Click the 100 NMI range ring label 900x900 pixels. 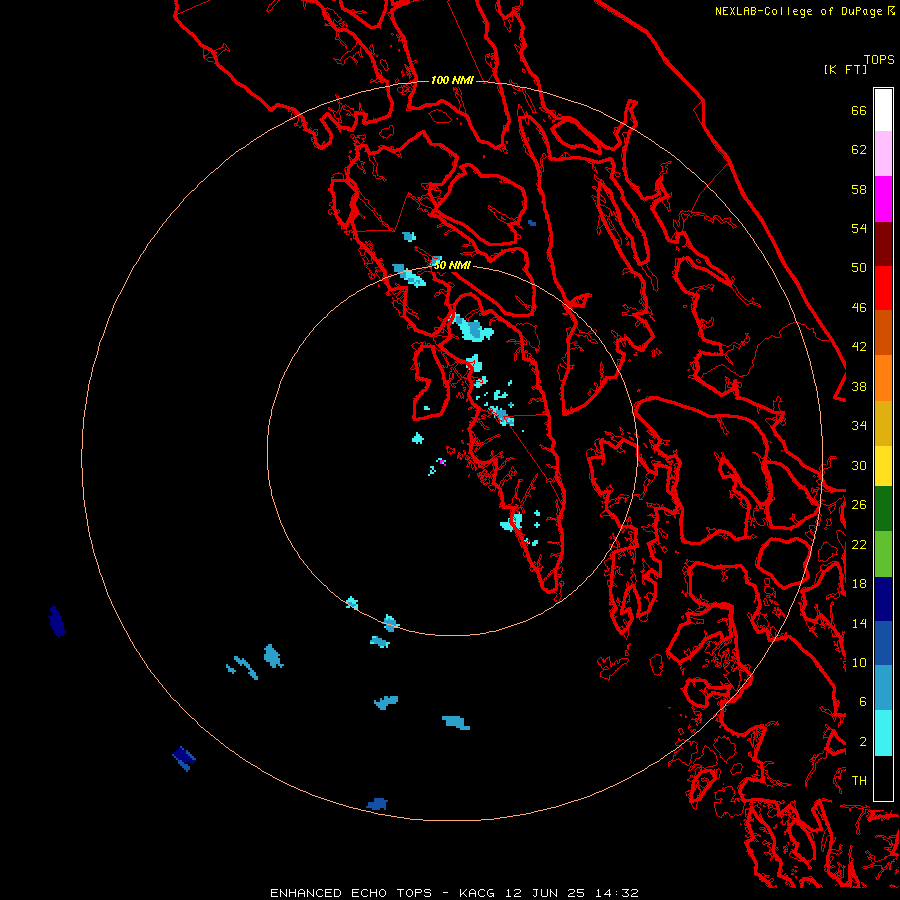[x=452, y=80]
